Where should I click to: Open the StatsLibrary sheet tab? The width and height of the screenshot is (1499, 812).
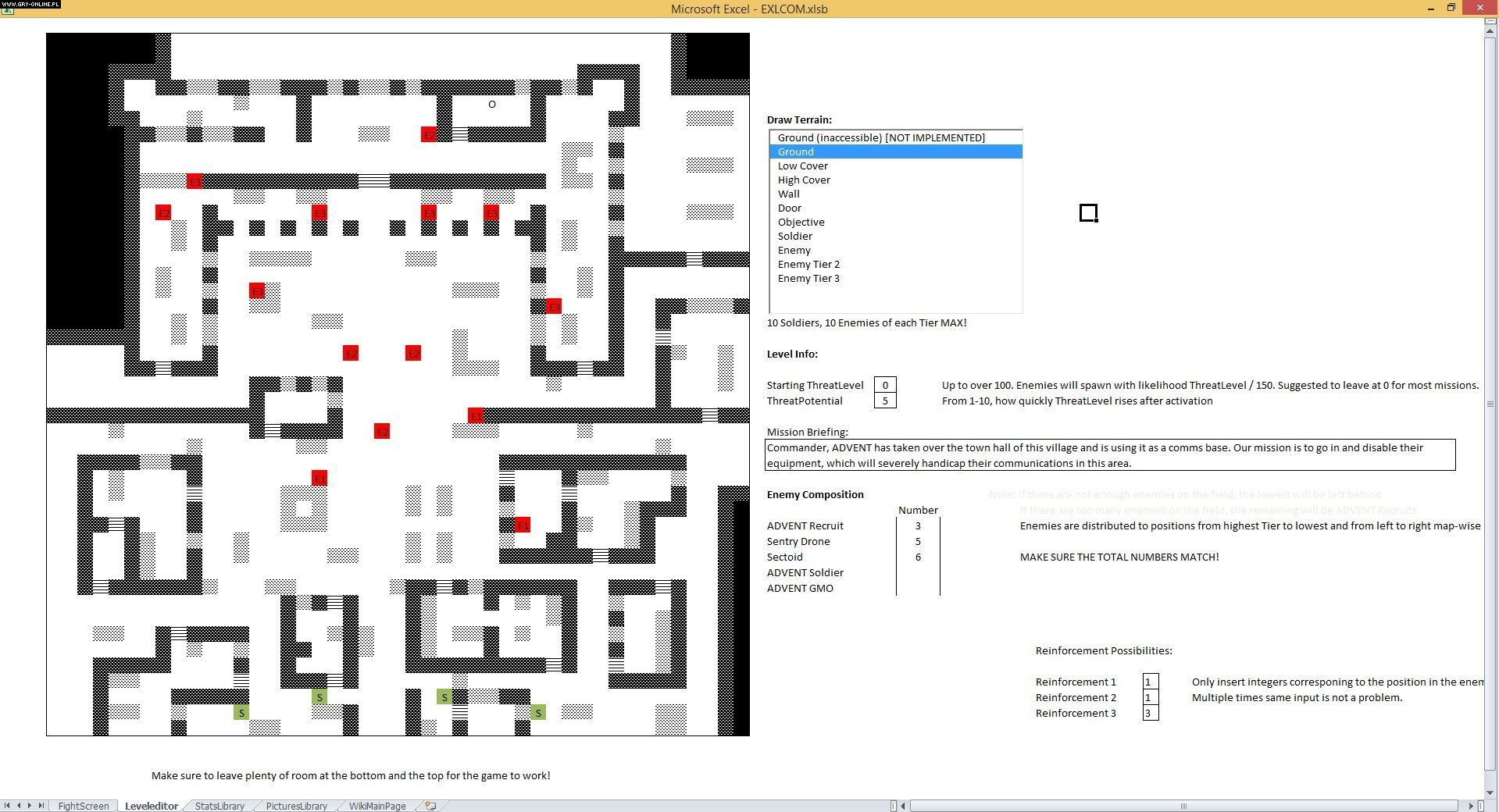click(219, 806)
